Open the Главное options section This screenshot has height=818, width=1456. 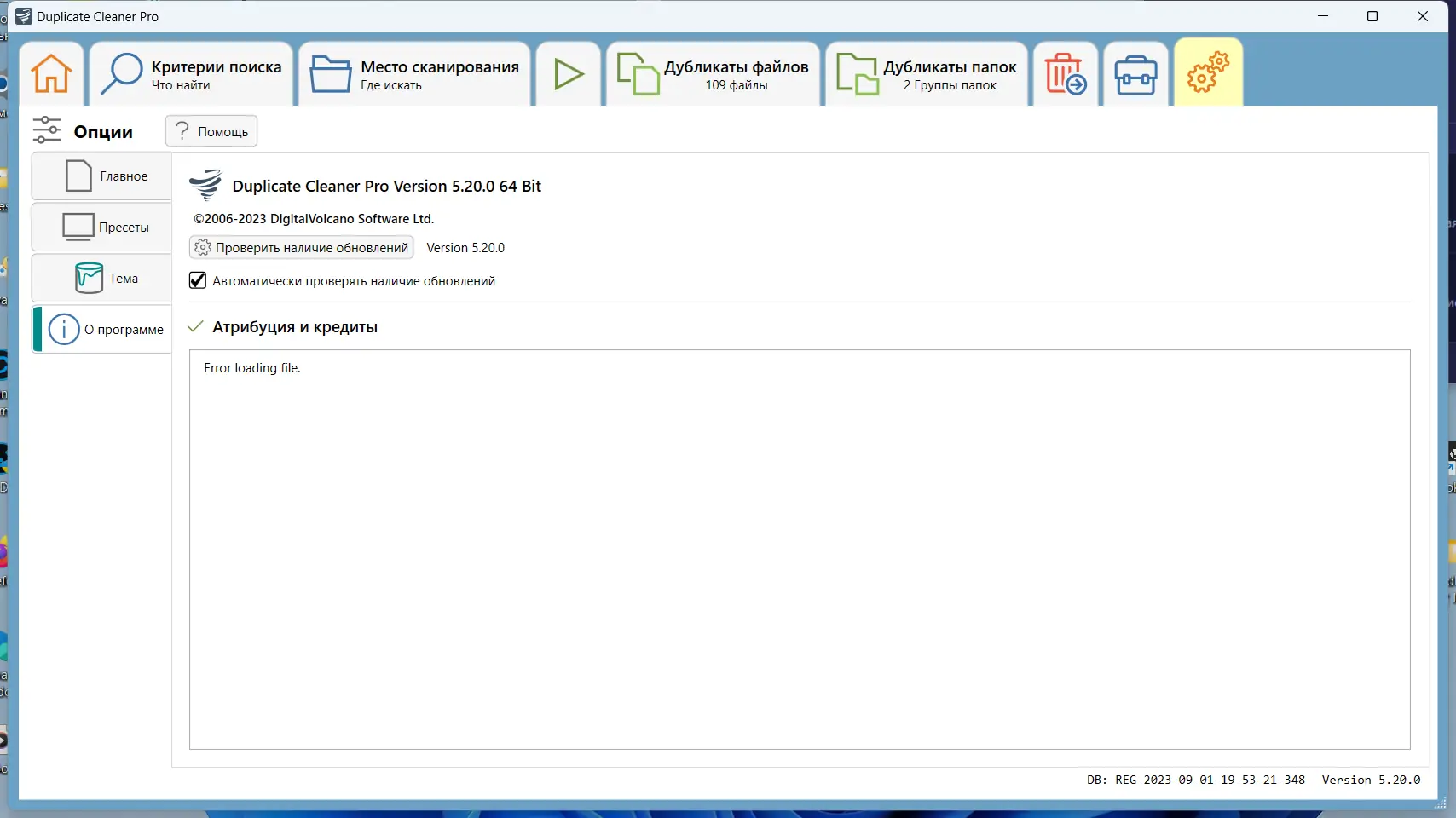(x=101, y=176)
